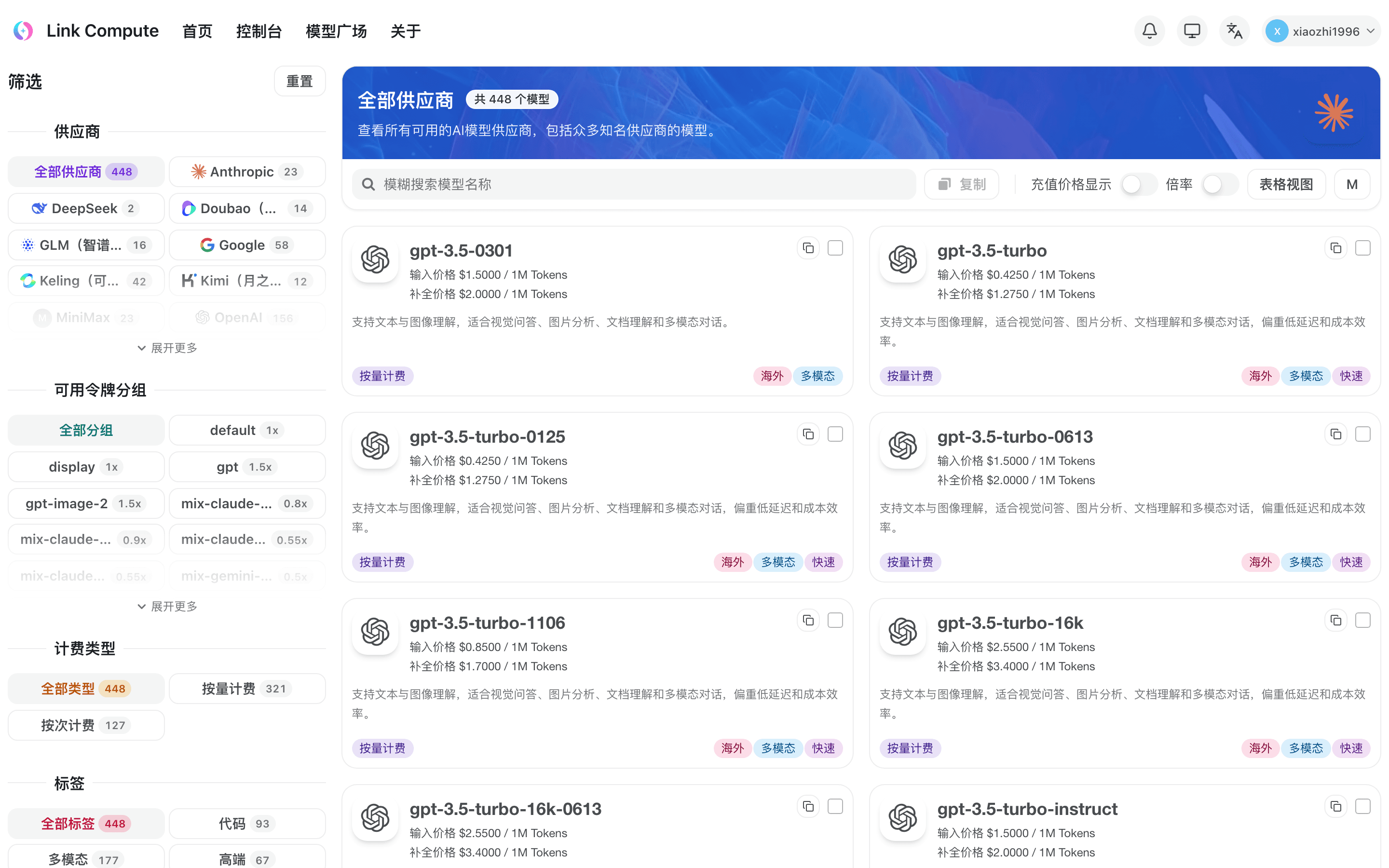Image resolution: width=1389 pixels, height=868 pixels.
Task: Filter by the 代码 93 tag
Action: tap(247, 823)
